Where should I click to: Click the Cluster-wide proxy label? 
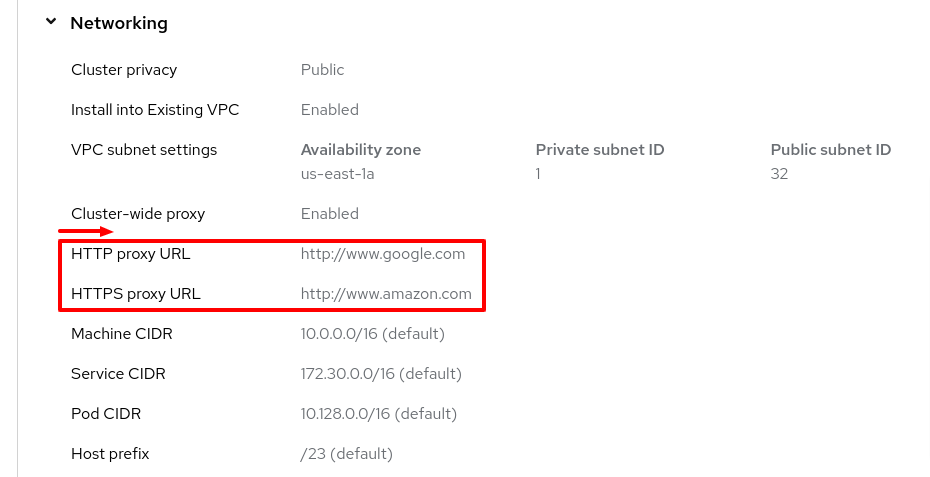click(138, 214)
